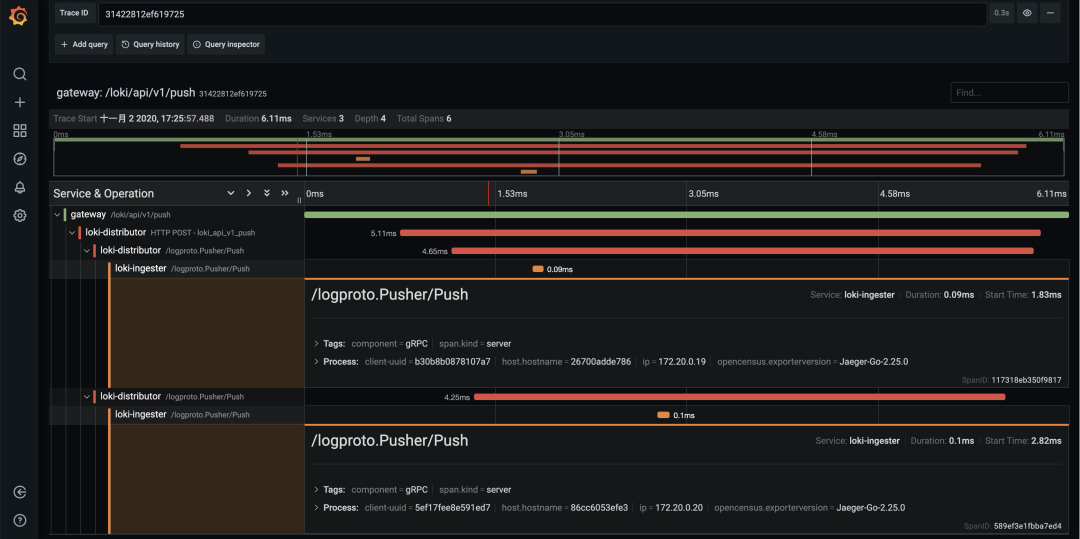The height and width of the screenshot is (539, 1080).
Task: Collapse one level with the down chevron
Action: coord(231,193)
